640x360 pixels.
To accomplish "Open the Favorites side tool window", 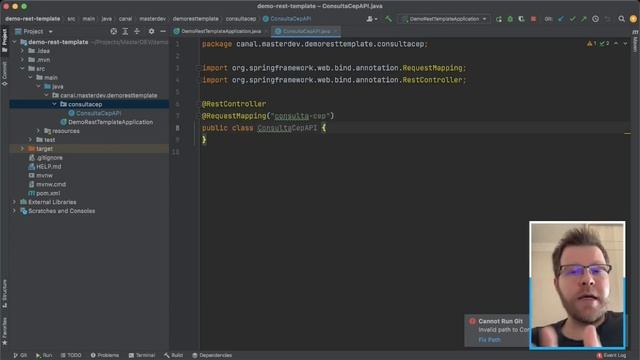I will coord(4,331).
